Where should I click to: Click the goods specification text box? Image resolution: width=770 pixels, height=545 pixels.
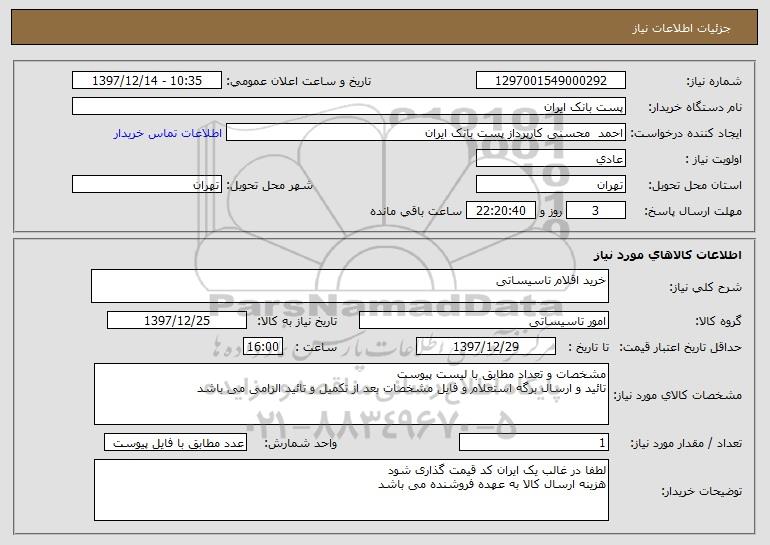351,394
